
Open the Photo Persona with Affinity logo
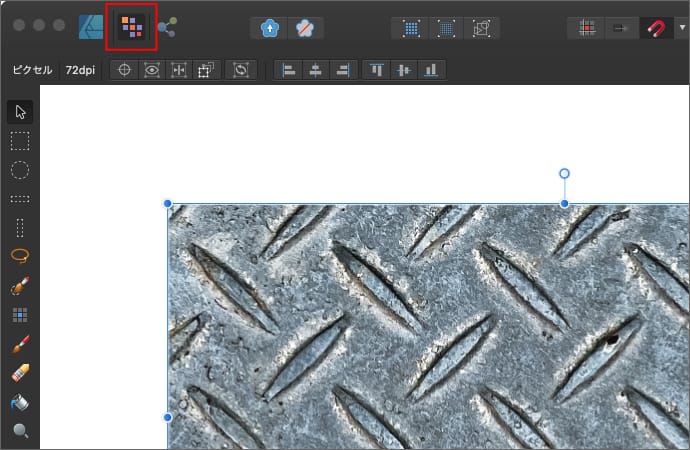point(91,27)
